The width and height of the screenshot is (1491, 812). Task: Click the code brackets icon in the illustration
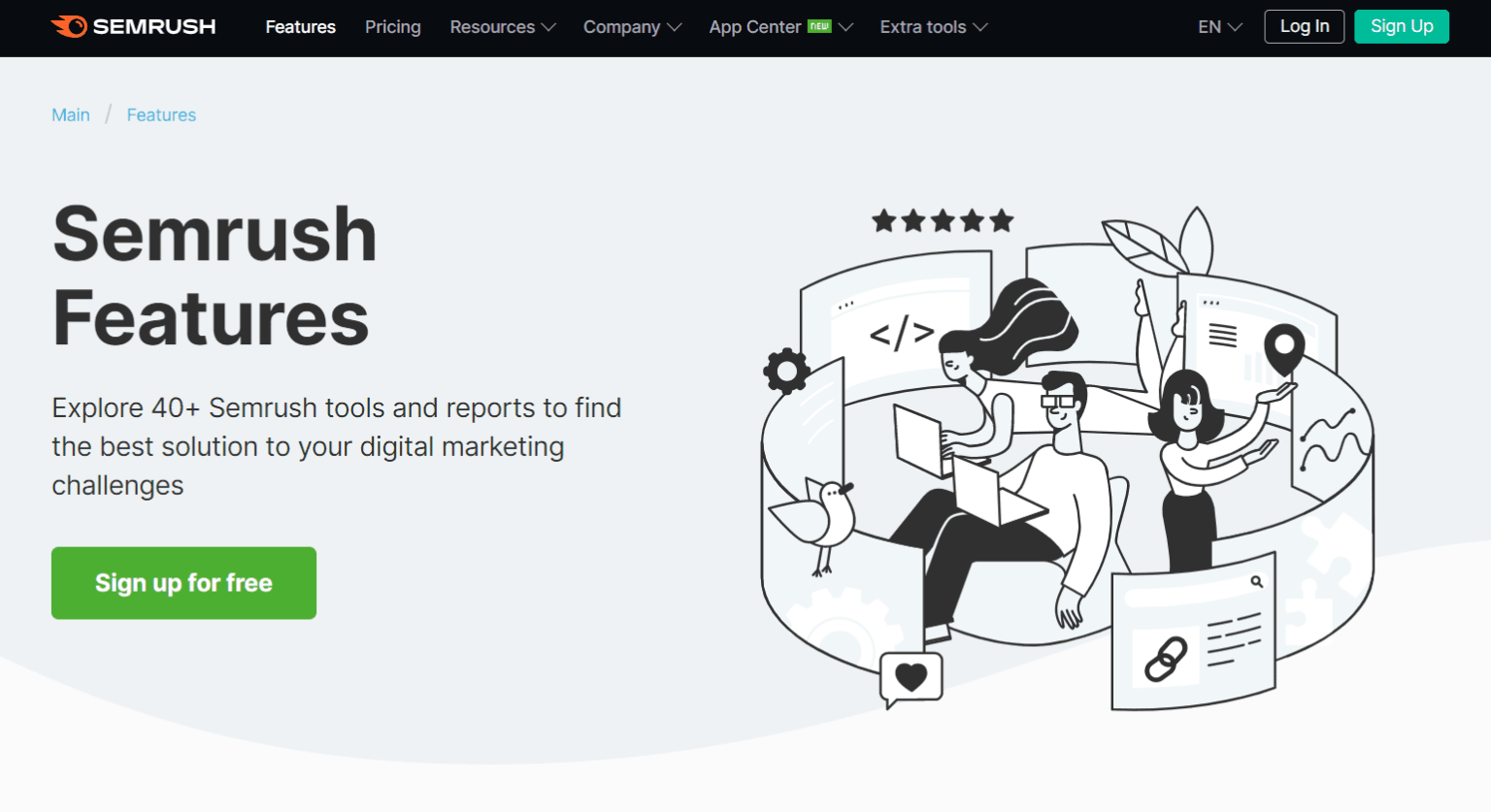(902, 334)
